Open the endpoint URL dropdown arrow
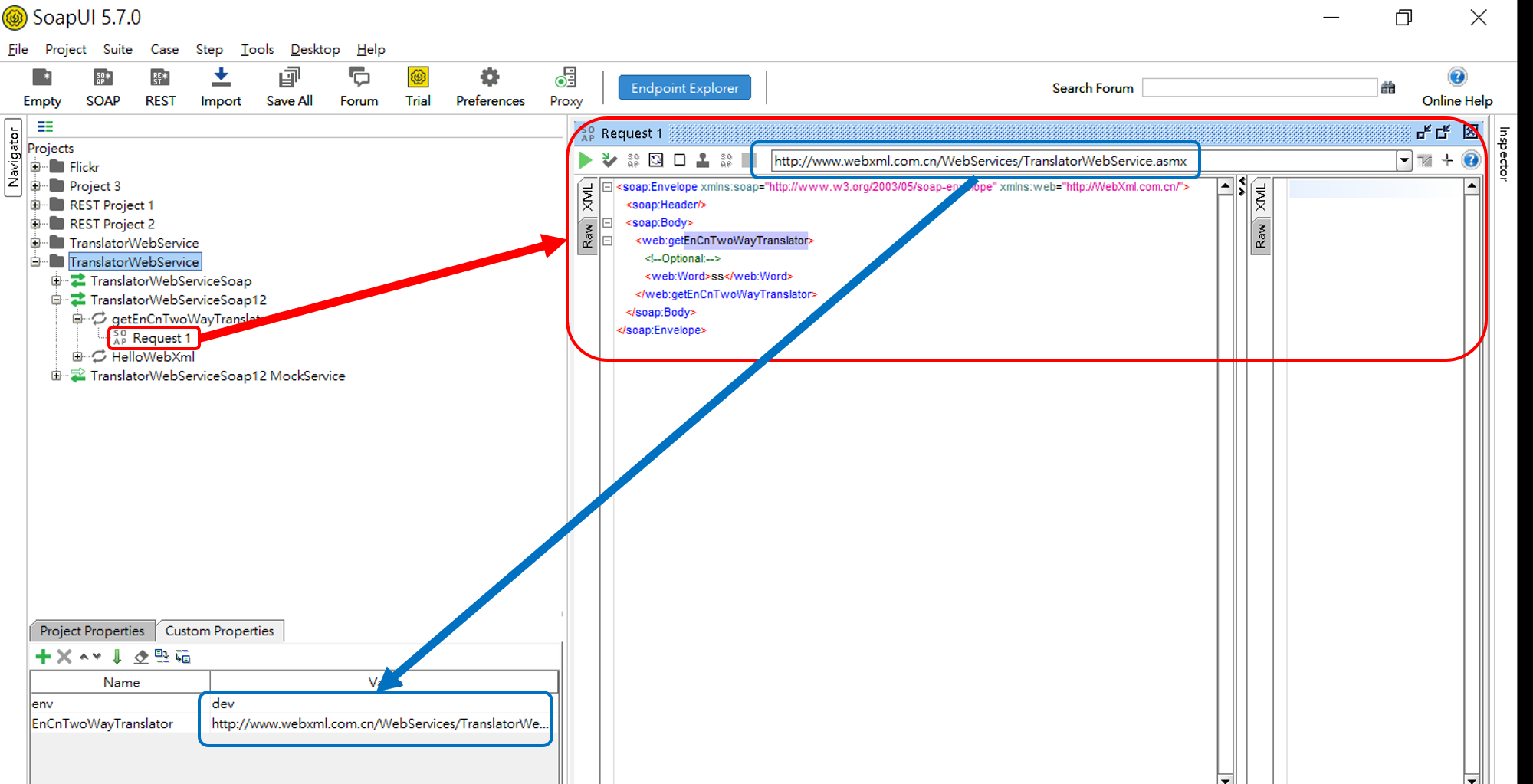The width and height of the screenshot is (1533, 784). (x=1403, y=161)
